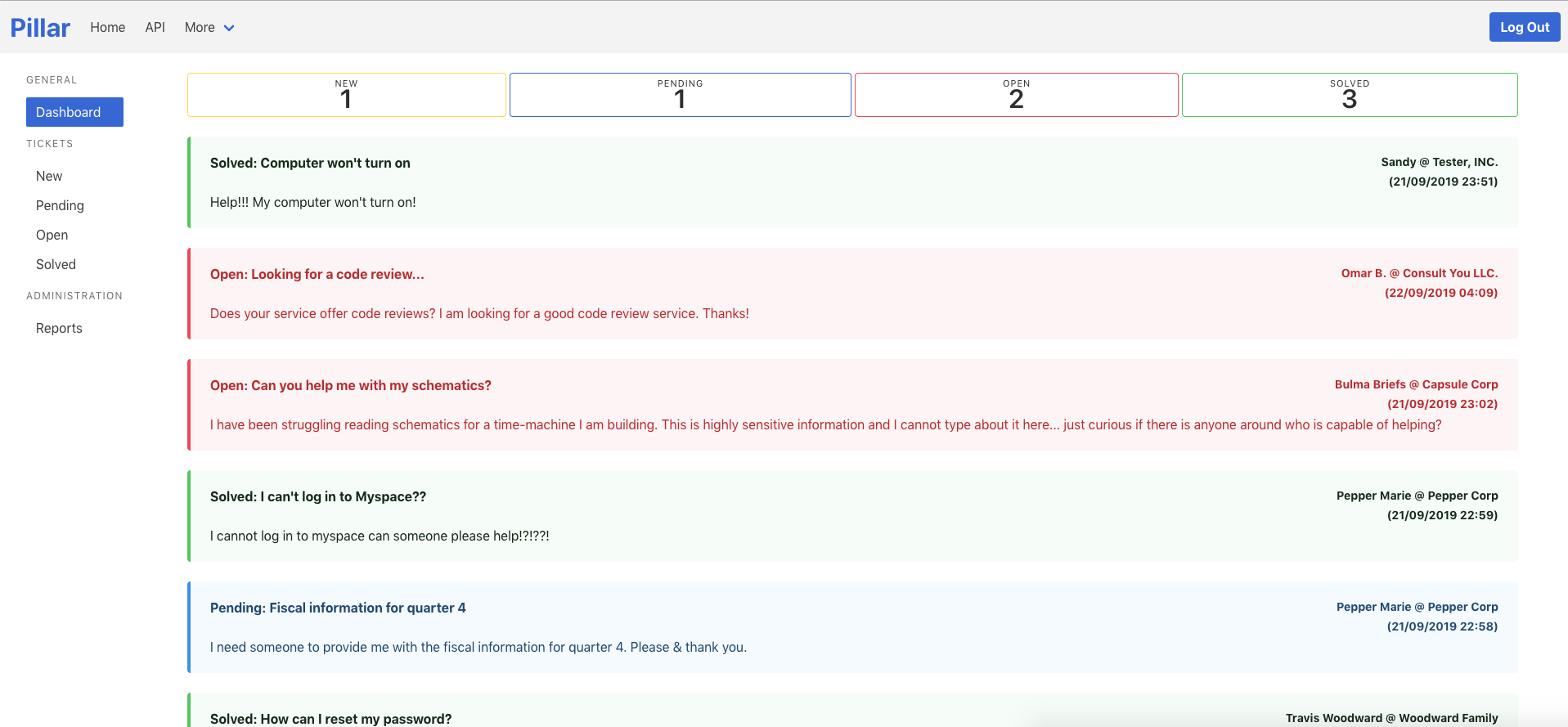1568x727 pixels.
Task: Click timestamp (21/09/2019 22:58)
Action: [x=1442, y=626]
